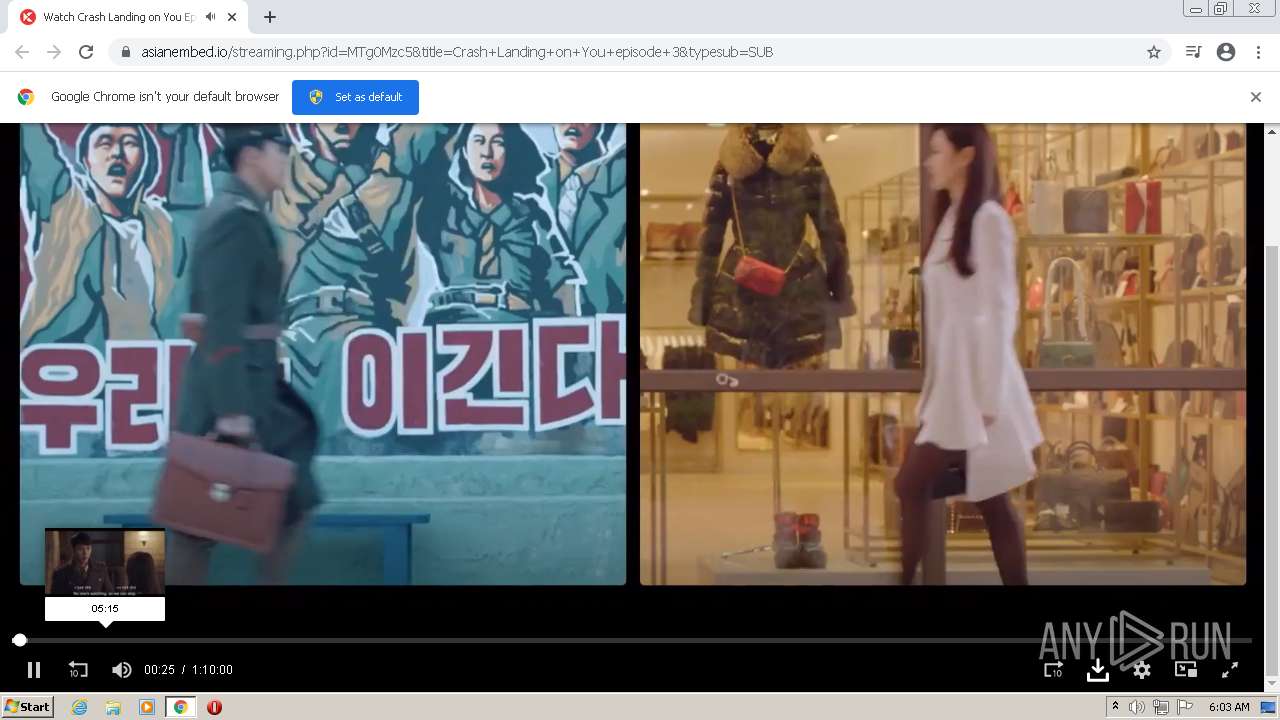1280x720 pixels.
Task: Open network status tray icon
Action: pos(1161,707)
